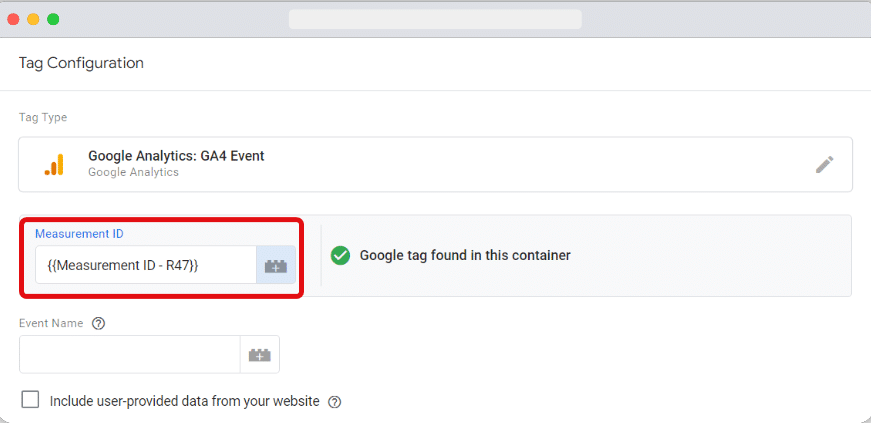Click the 'Measurement ID' label
Image resolution: width=871 pixels, height=423 pixels.
point(79,234)
